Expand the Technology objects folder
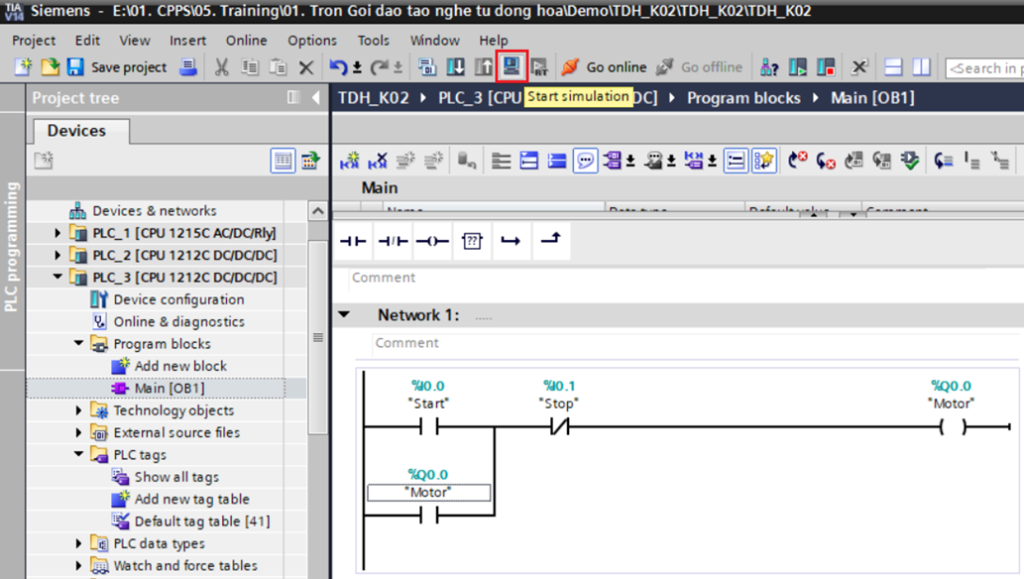The width and height of the screenshot is (1024, 579). point(79,411)
